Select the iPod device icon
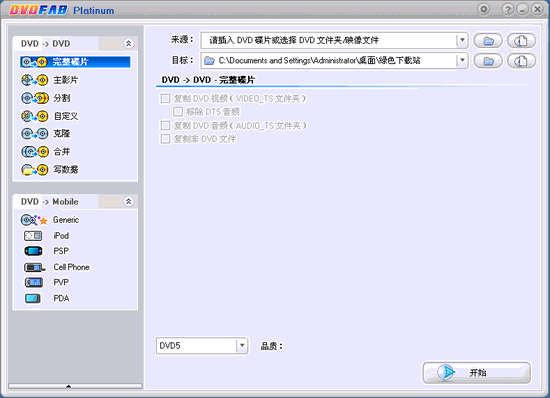Screen dimensions: 550x398 click(x=33, y=236)
